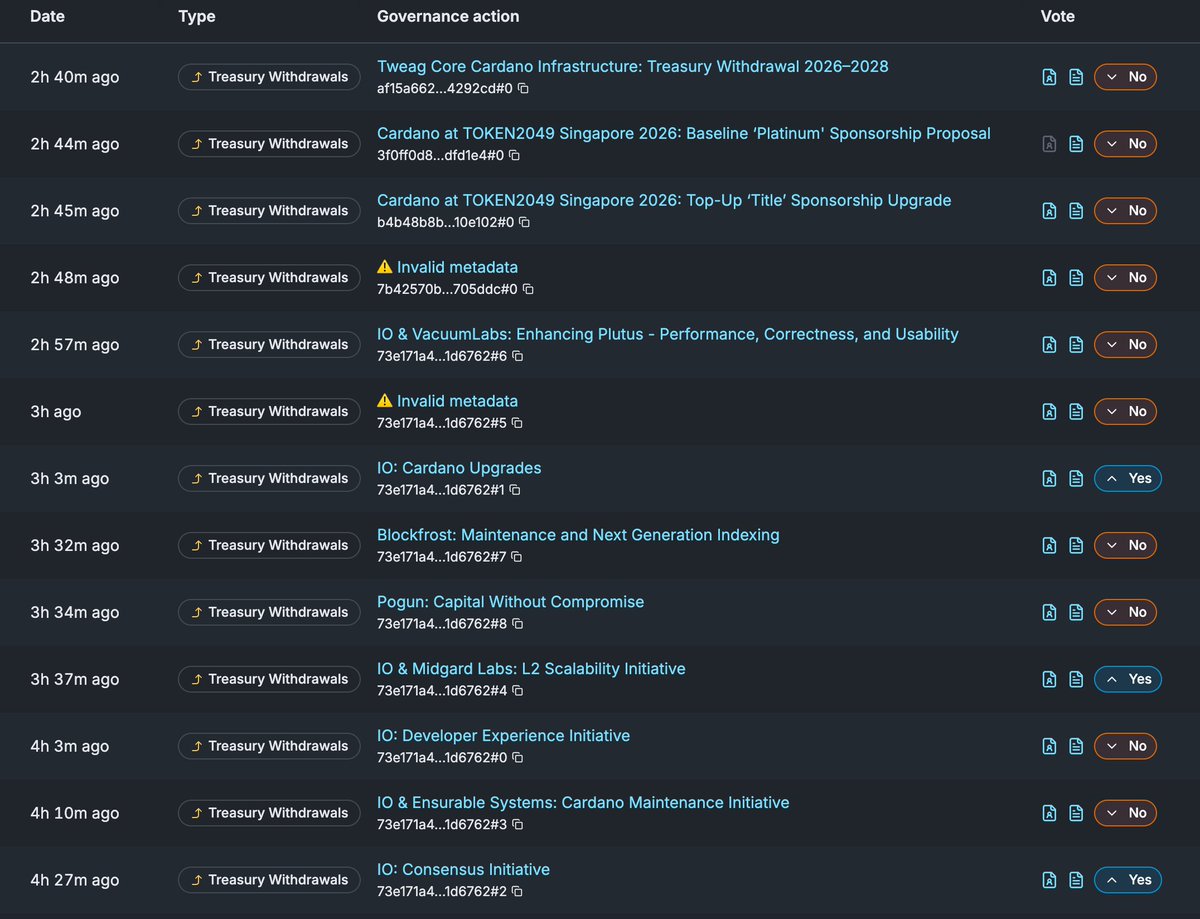Open the anchor icon for IO: Consensus Initiative row

point(1049,881)
